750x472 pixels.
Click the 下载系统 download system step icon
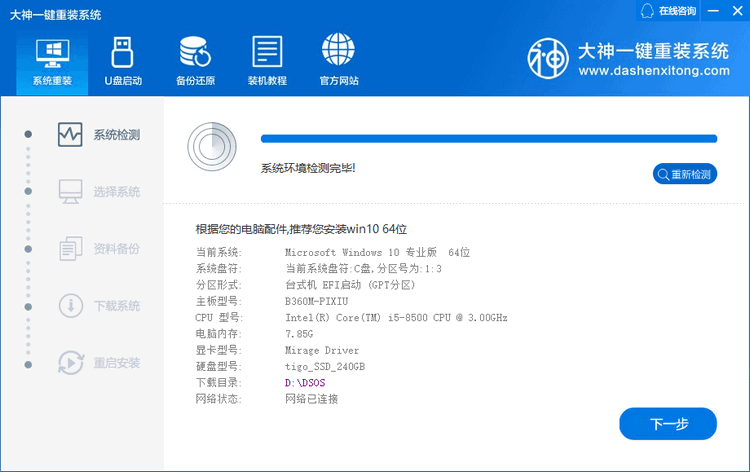point(70,306)
